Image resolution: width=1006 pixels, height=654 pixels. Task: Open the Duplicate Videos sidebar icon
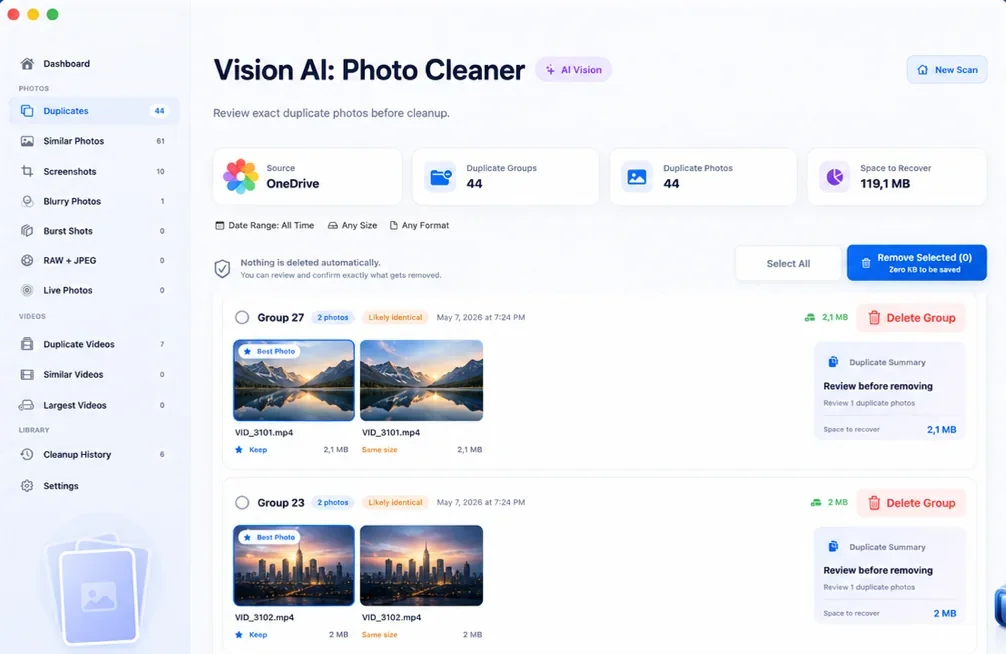point(27,344)
